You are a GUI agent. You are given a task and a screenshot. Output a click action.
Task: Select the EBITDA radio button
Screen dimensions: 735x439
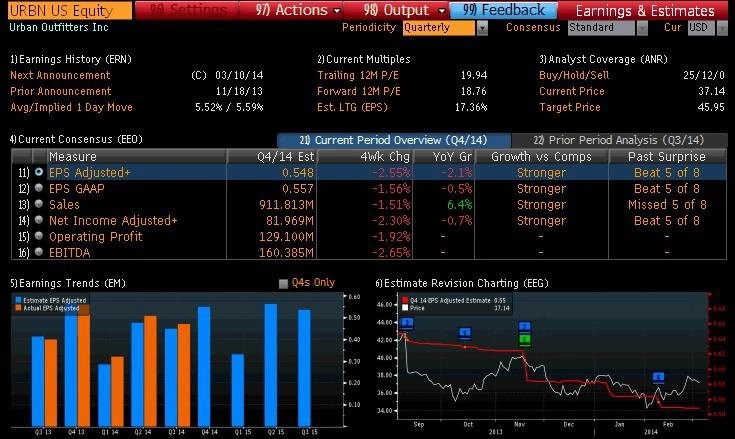coord(39,252)
